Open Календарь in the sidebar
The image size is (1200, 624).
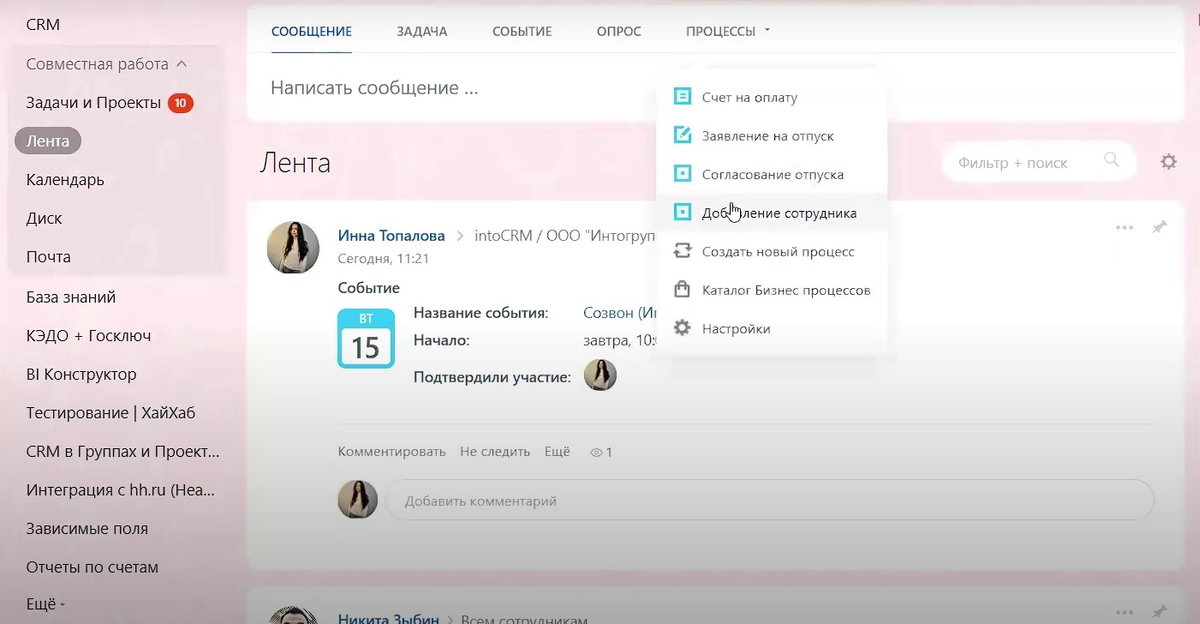(x=65, y=180)
